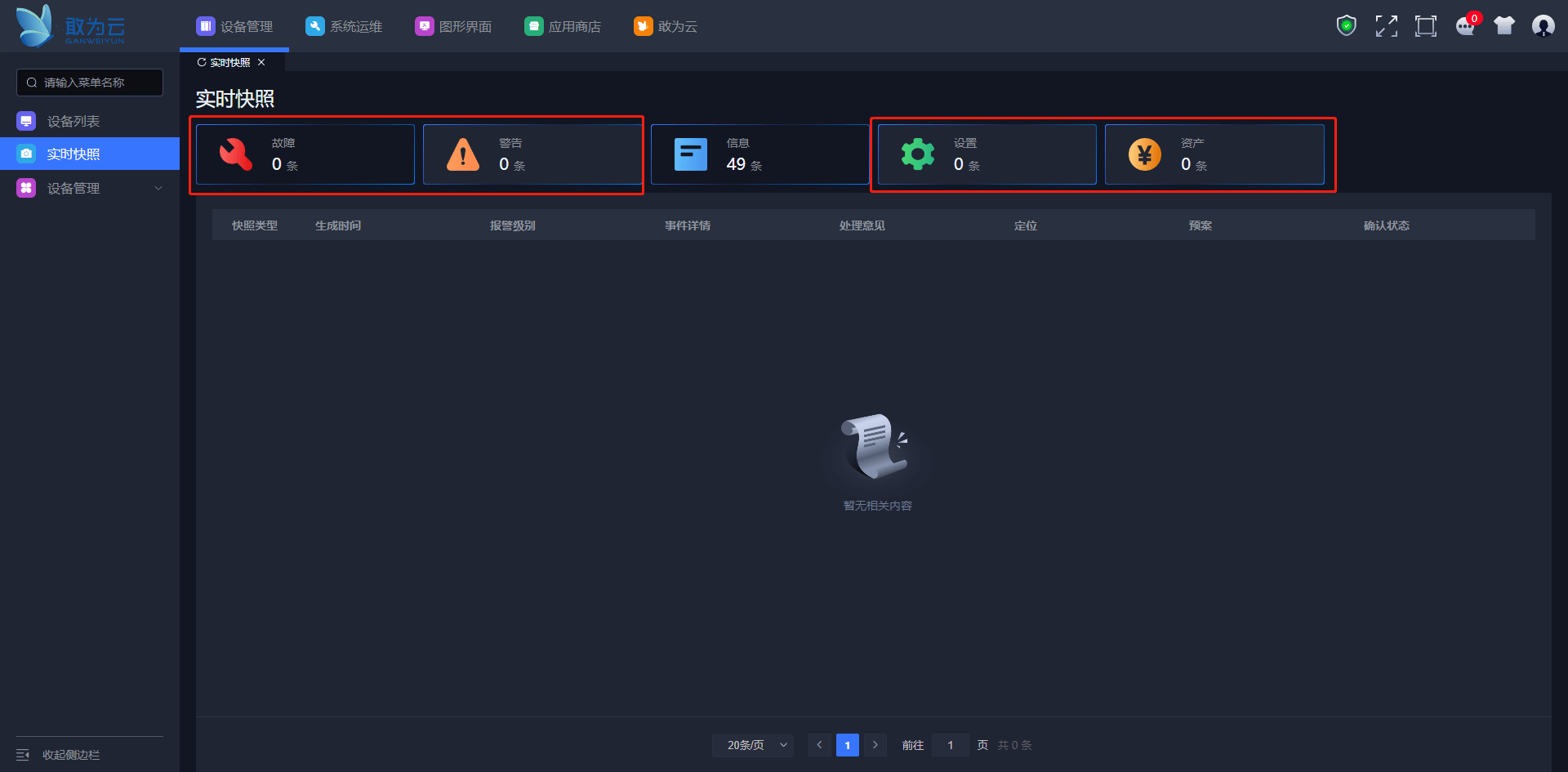Expand the 设备管理 sidebar group
The height and width of the screenshot is (772, 1568).
coord(90,188)
